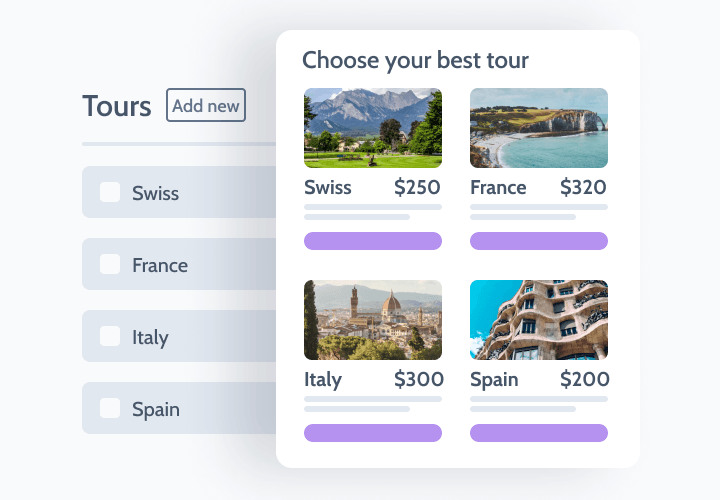Click the Italy label in Tours list
The image size is (720, 500).
(150, 337)
